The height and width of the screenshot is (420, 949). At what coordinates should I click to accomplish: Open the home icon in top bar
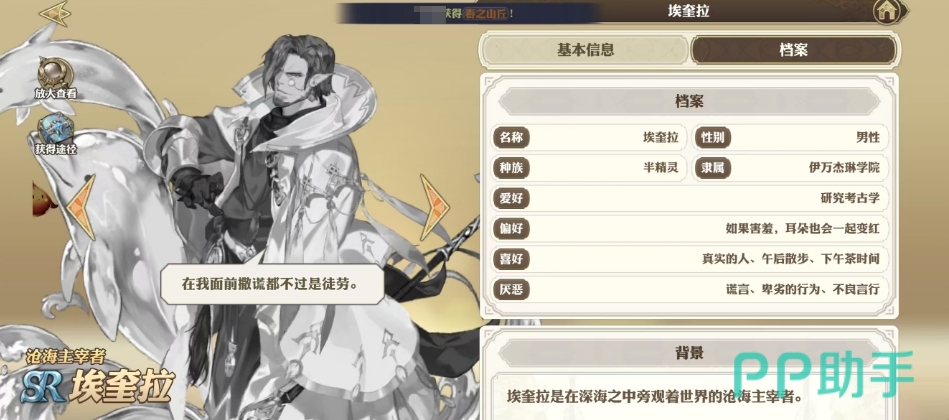coord(889,11)
